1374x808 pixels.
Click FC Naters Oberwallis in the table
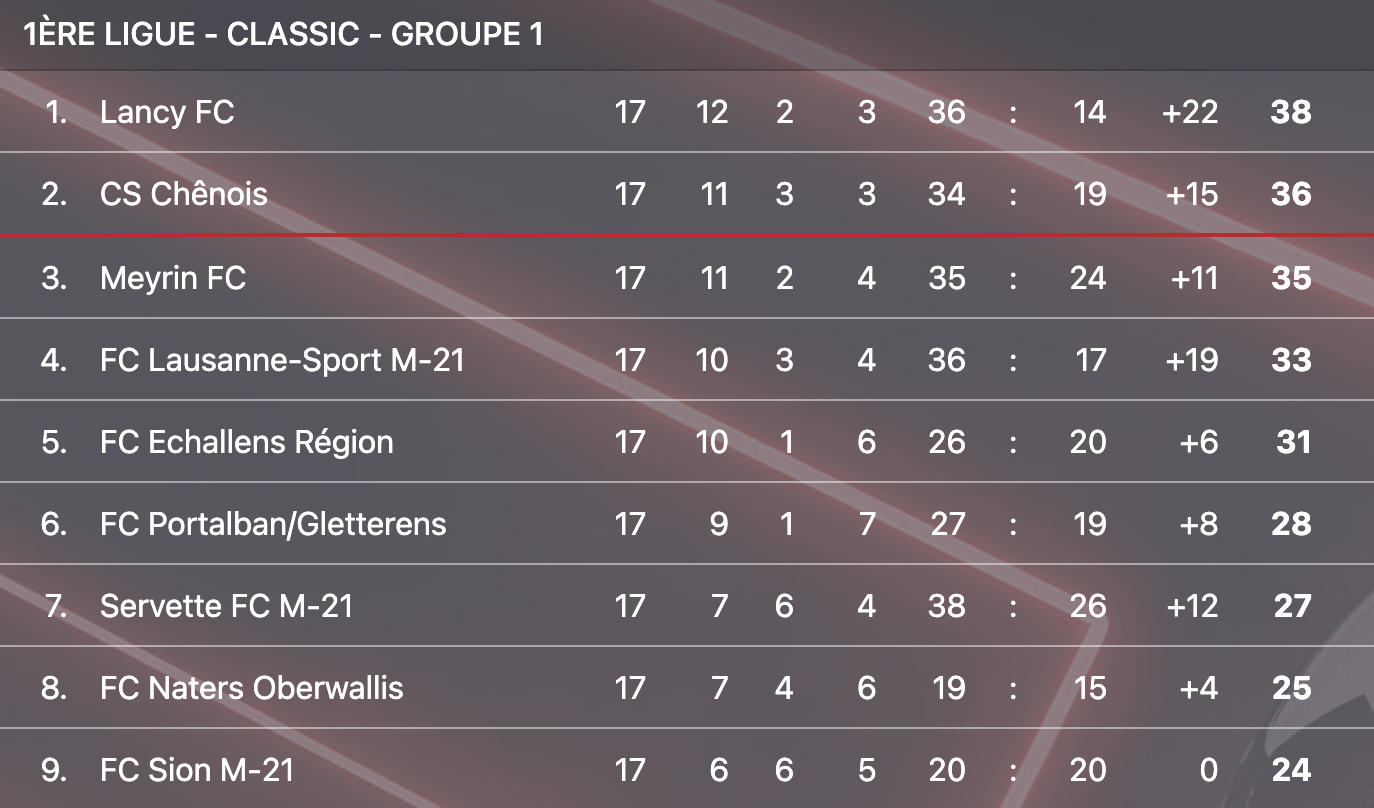pos(251,687)
